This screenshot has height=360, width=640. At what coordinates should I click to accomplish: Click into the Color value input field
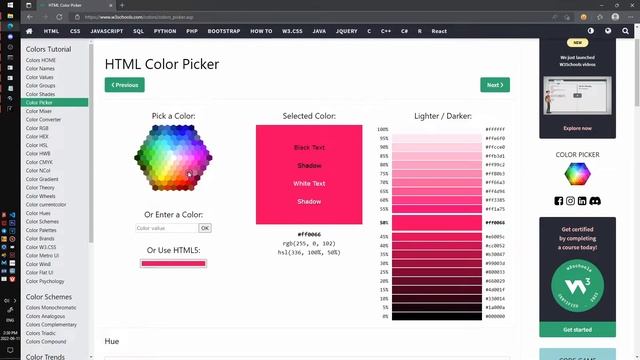167,228
